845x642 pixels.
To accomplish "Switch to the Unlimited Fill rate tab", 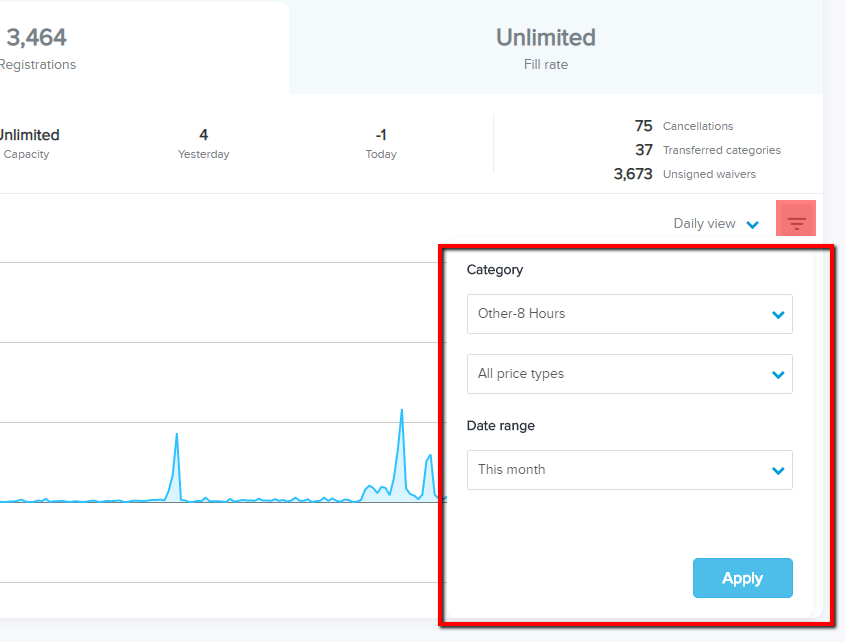I will (545, 49).
